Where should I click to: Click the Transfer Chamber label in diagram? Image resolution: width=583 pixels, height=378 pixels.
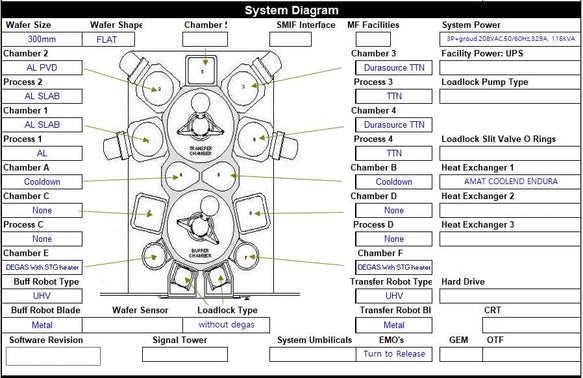pyautogui.click(x=200, y=151)
